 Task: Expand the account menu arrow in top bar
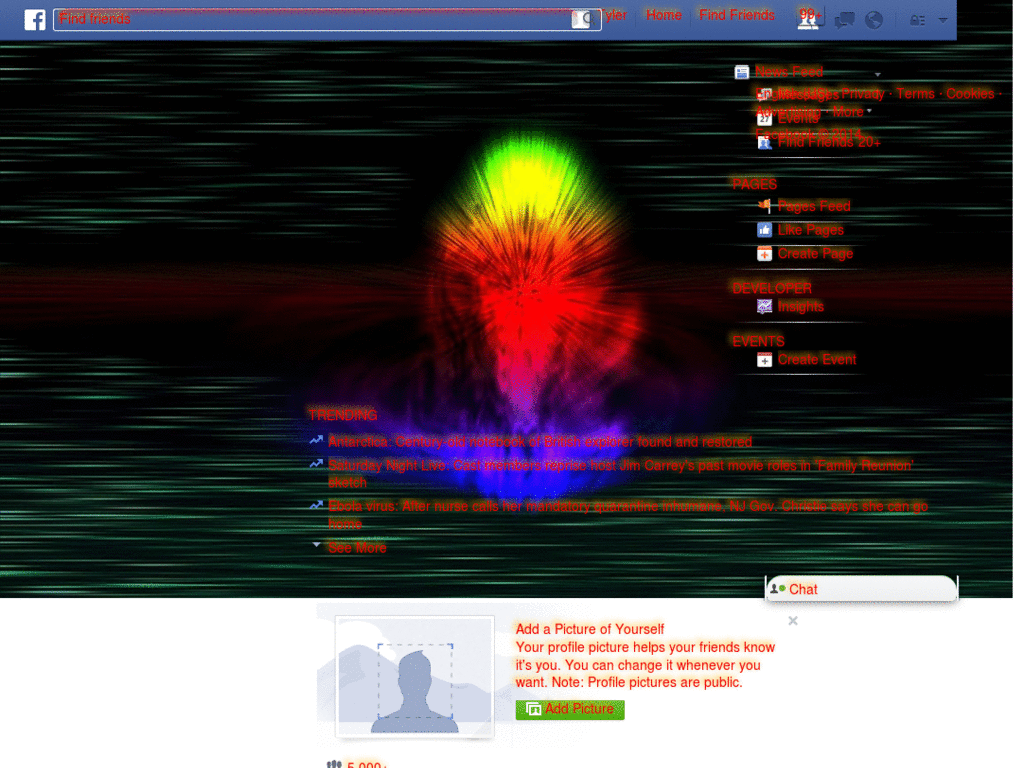[943, 20]
